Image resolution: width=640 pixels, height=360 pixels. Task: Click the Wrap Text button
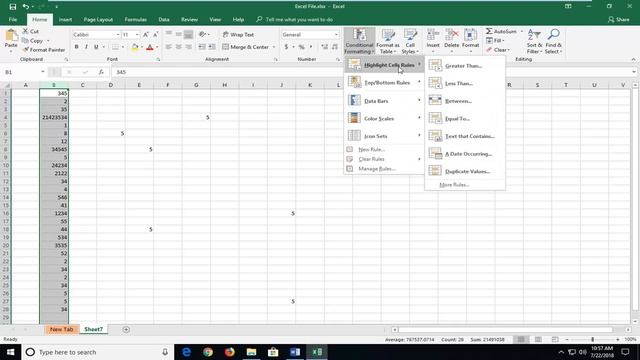coord(238,35)
